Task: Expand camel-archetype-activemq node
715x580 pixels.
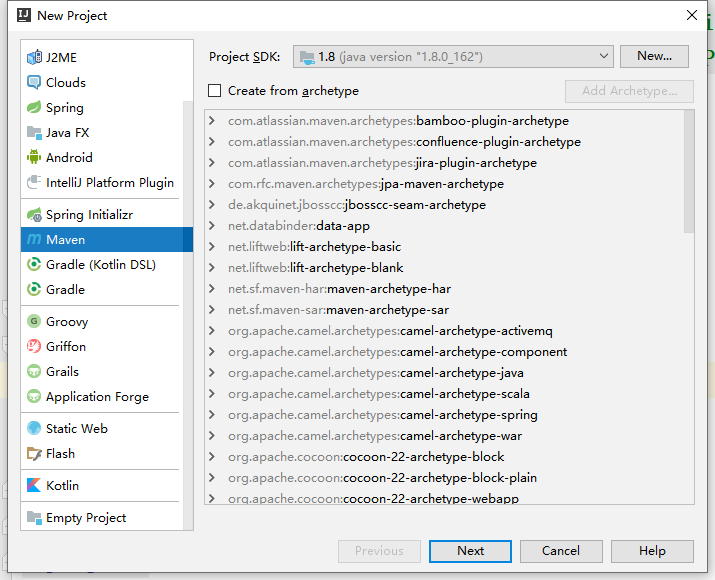Action: [x=212, y=331]
